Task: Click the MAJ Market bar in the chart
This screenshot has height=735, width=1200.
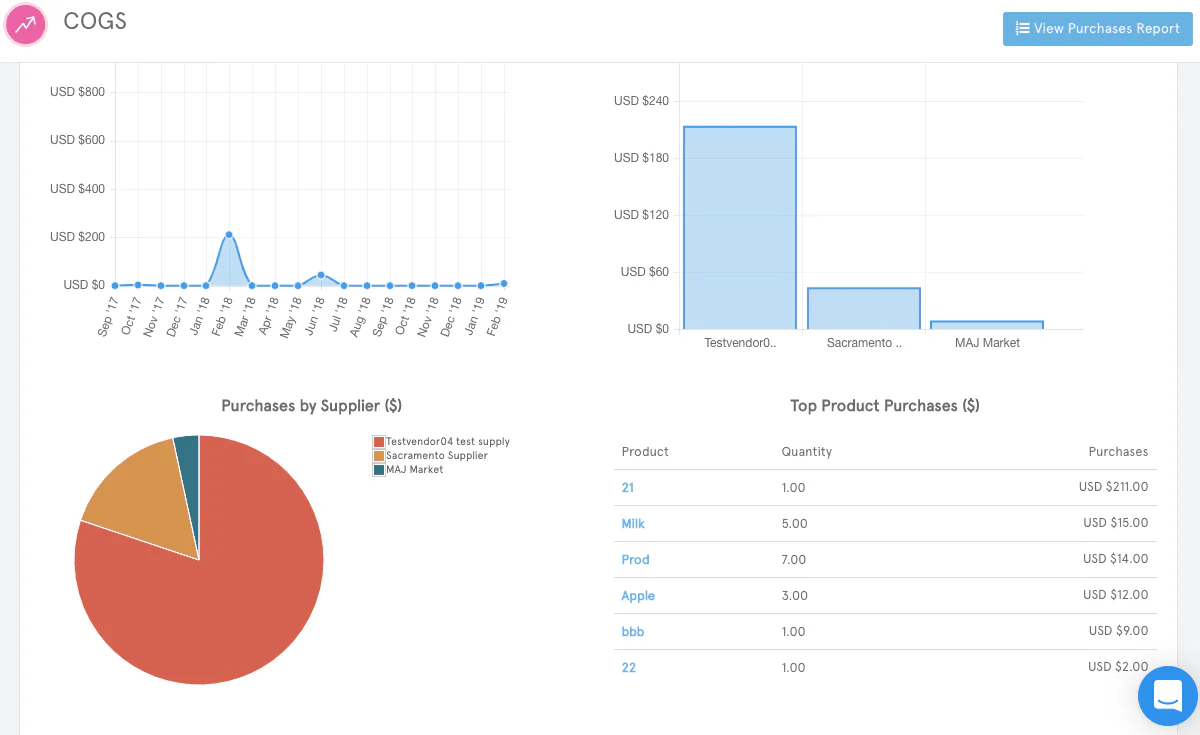Action: pos(987,325)
